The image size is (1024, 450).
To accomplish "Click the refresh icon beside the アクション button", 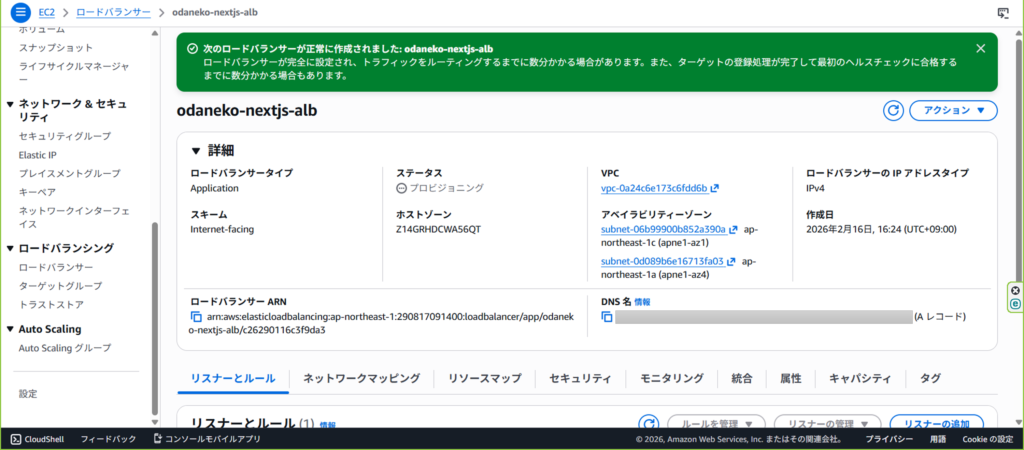I will pos(893,111).
